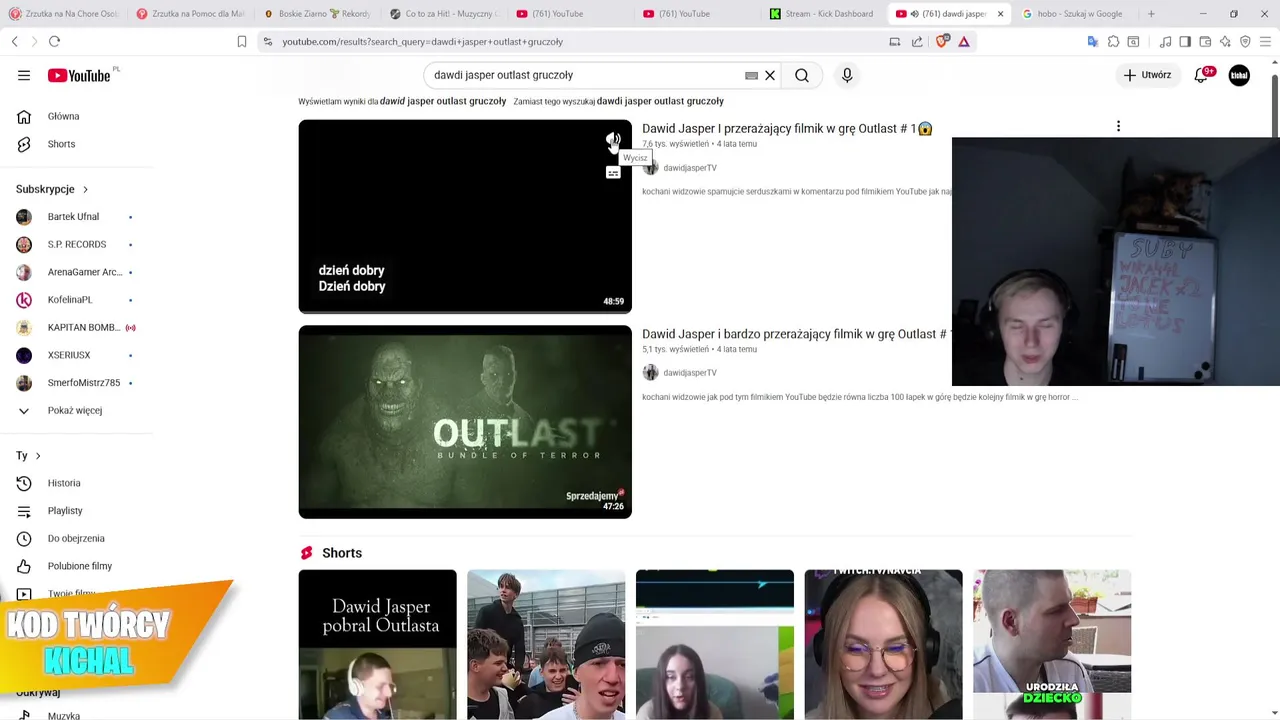This screenshot has width=1280, height=720.
Task: Search instead for dawdi jasper outlast gruczoły
Action: (x=660, y=101)
